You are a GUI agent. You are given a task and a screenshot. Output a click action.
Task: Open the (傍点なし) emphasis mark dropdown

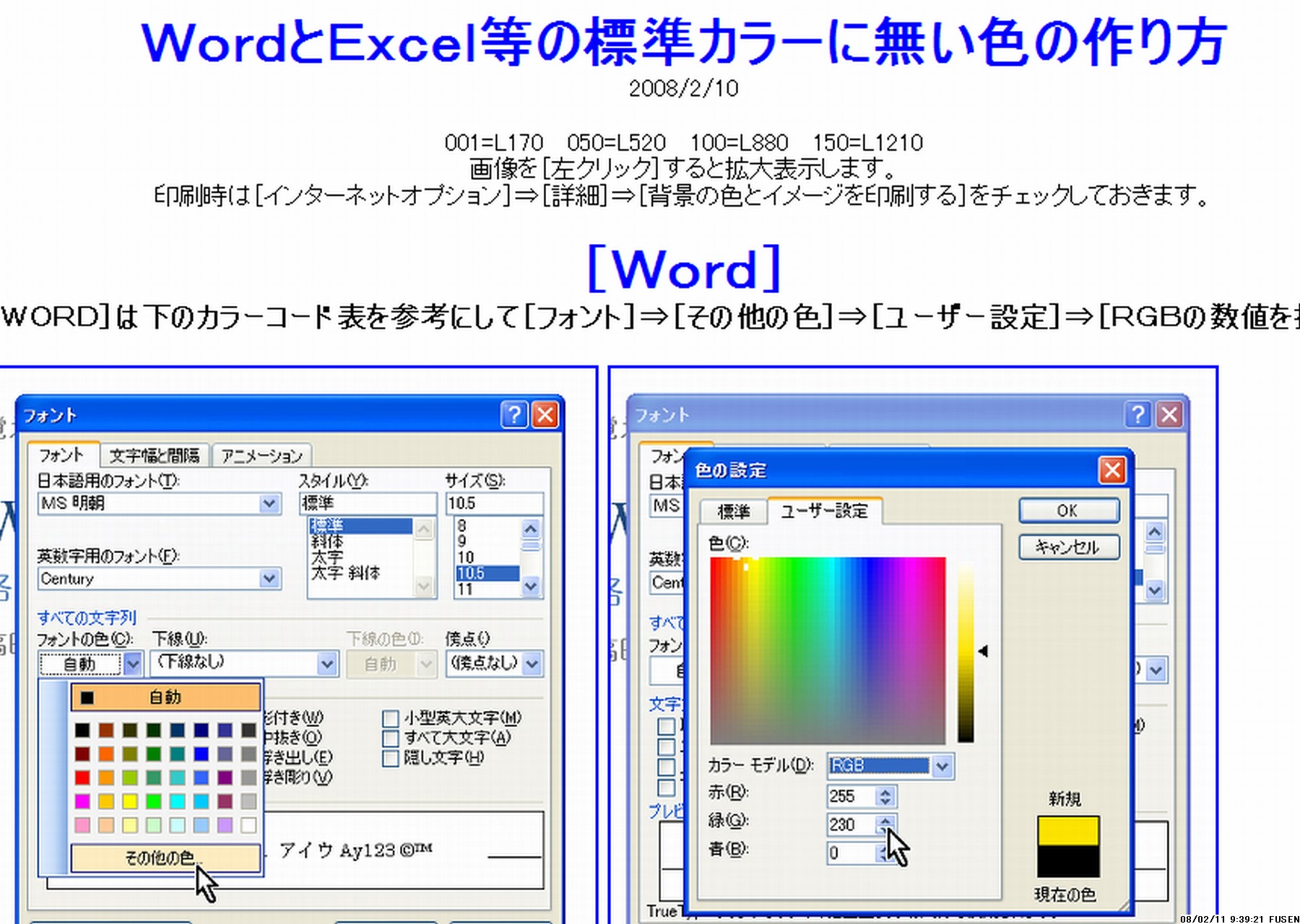pyautogui.click(x=532, y=663)
